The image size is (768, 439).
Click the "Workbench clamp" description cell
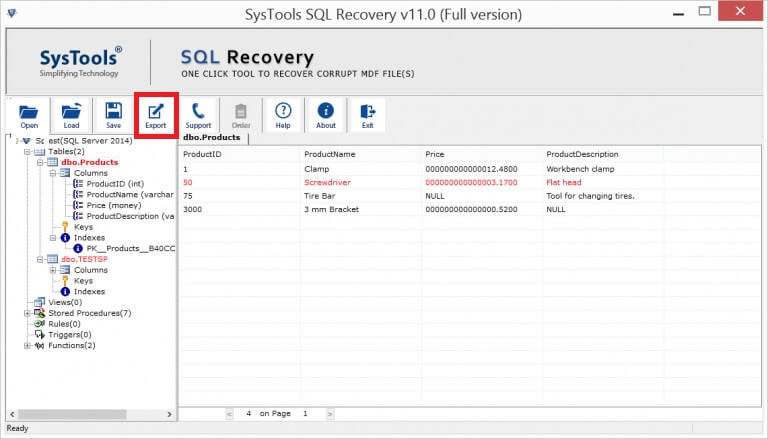(x=580, y=169)
